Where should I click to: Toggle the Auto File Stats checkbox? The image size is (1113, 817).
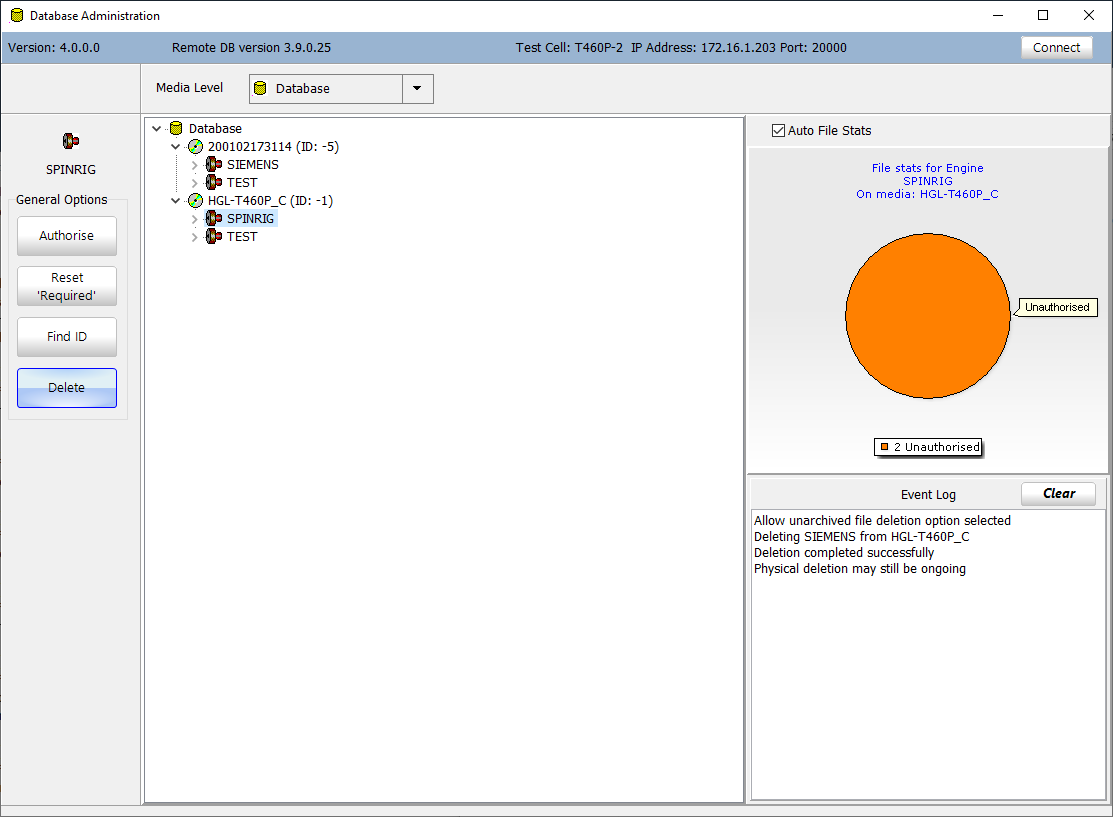tap(779, 131)
